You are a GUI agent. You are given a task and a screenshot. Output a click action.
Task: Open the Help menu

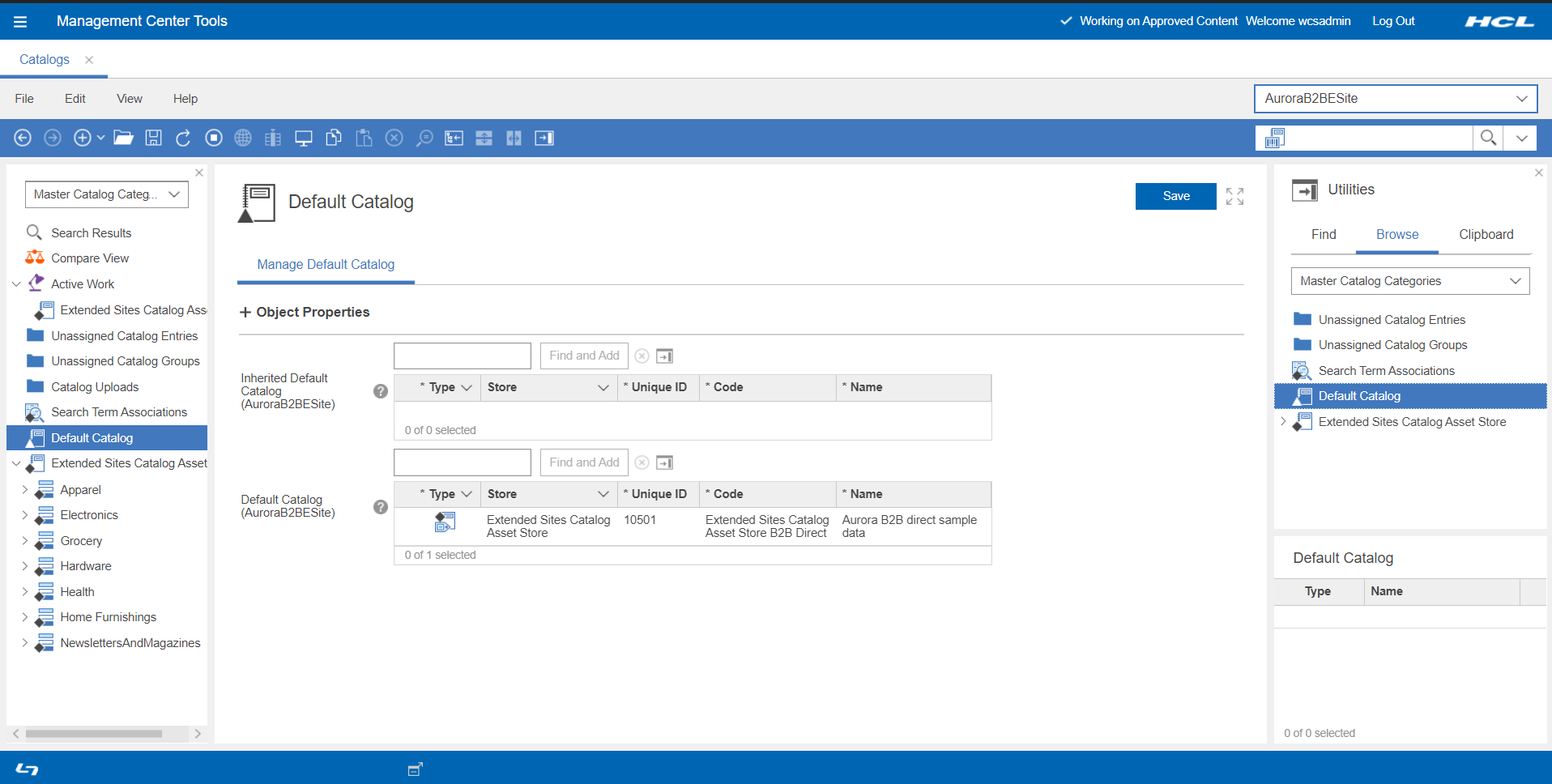[x=185, y=99]
